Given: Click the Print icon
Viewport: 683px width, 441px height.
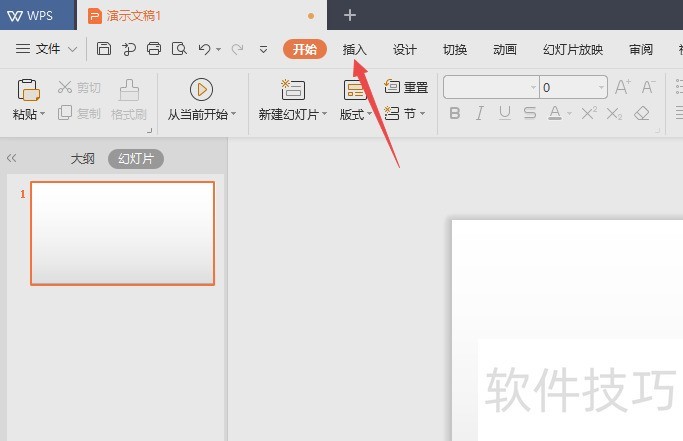Looking at the screenshot, I should 154,48.
